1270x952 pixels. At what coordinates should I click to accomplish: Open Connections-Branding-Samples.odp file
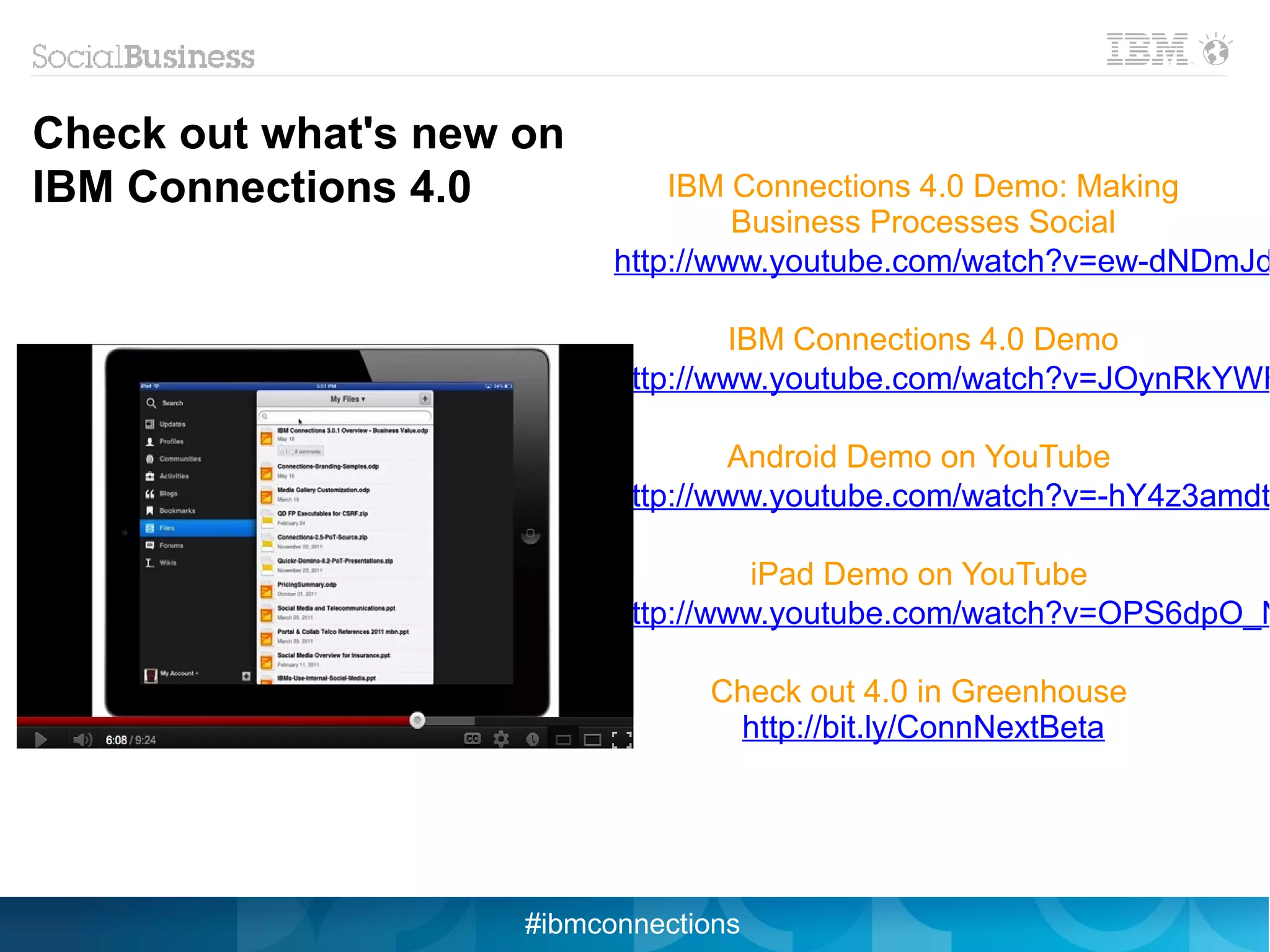[x=345, y=471]
